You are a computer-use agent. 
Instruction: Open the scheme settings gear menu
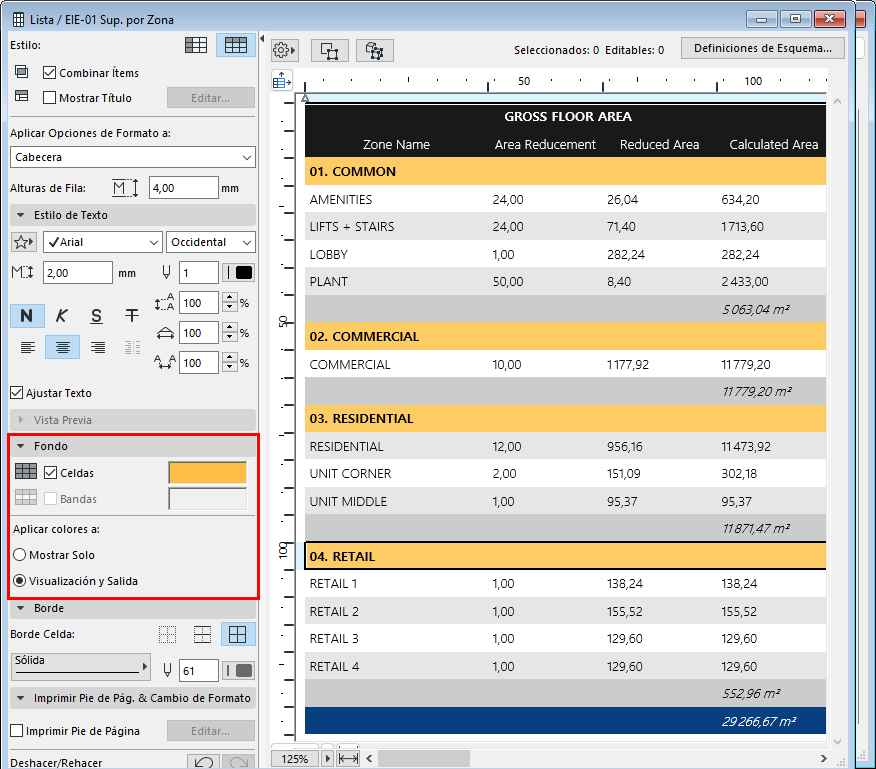click(x=284, y=50)
